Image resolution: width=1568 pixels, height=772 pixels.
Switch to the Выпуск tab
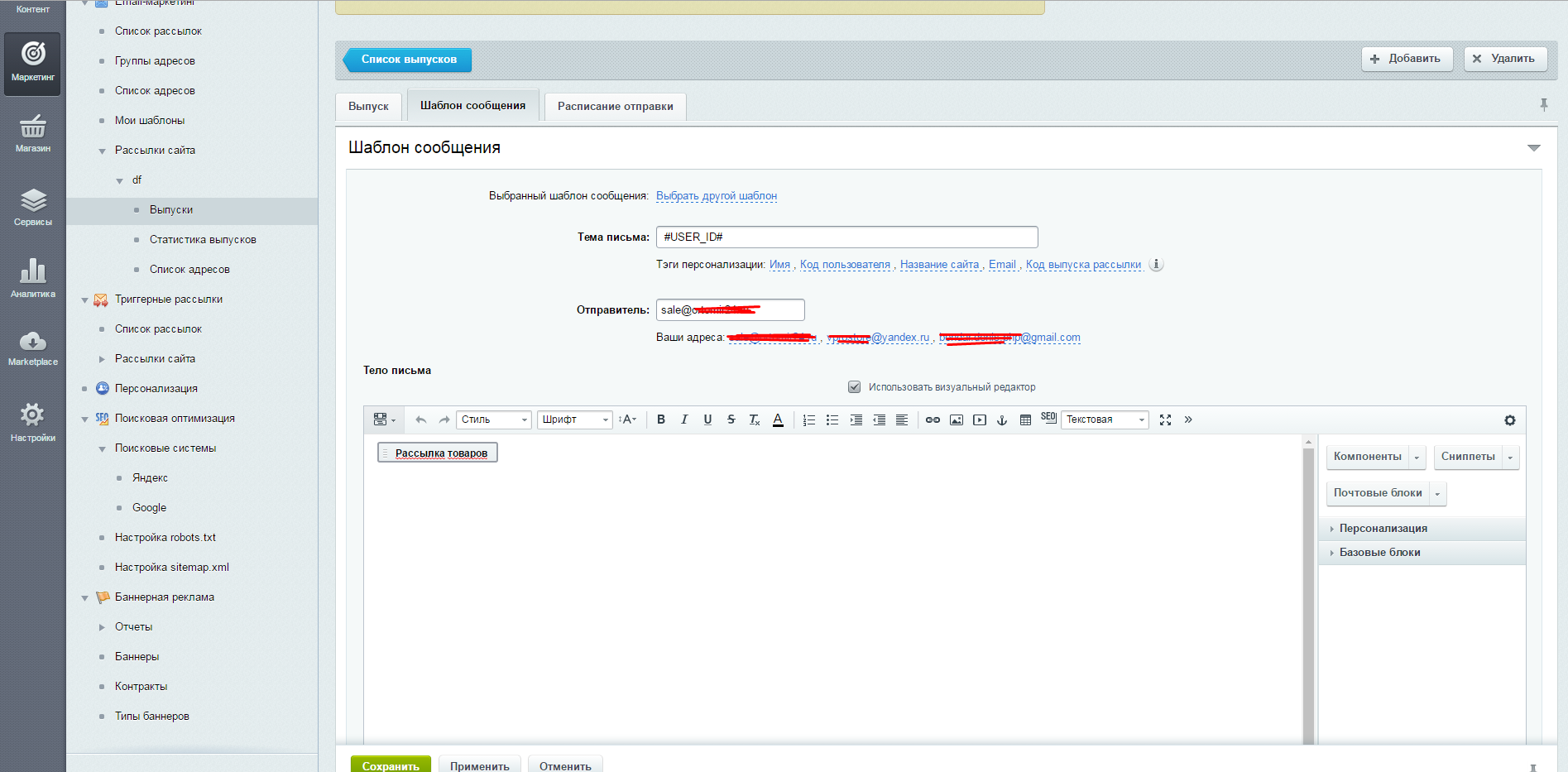368,106
